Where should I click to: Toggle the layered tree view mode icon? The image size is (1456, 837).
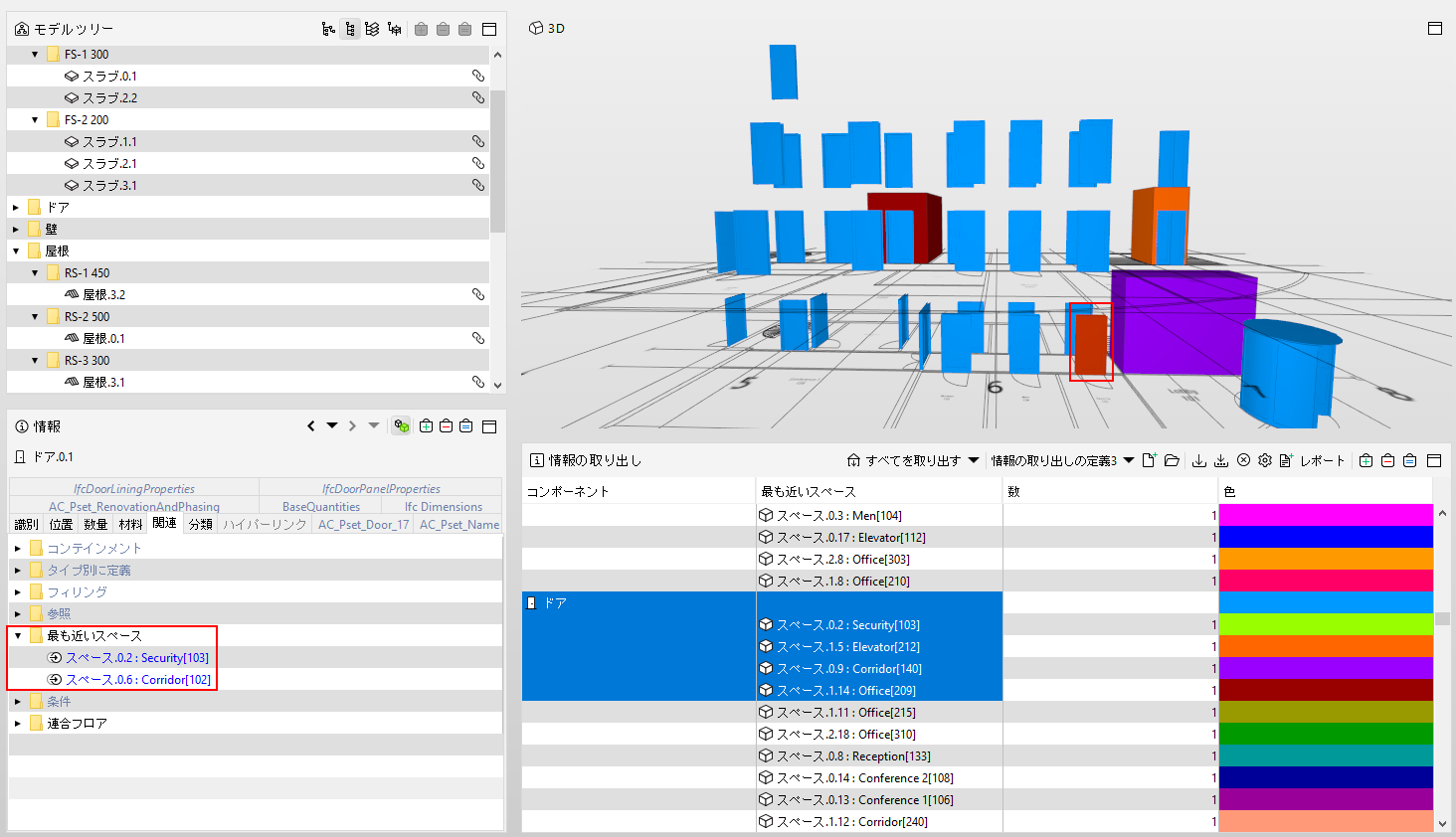[372, 29]
